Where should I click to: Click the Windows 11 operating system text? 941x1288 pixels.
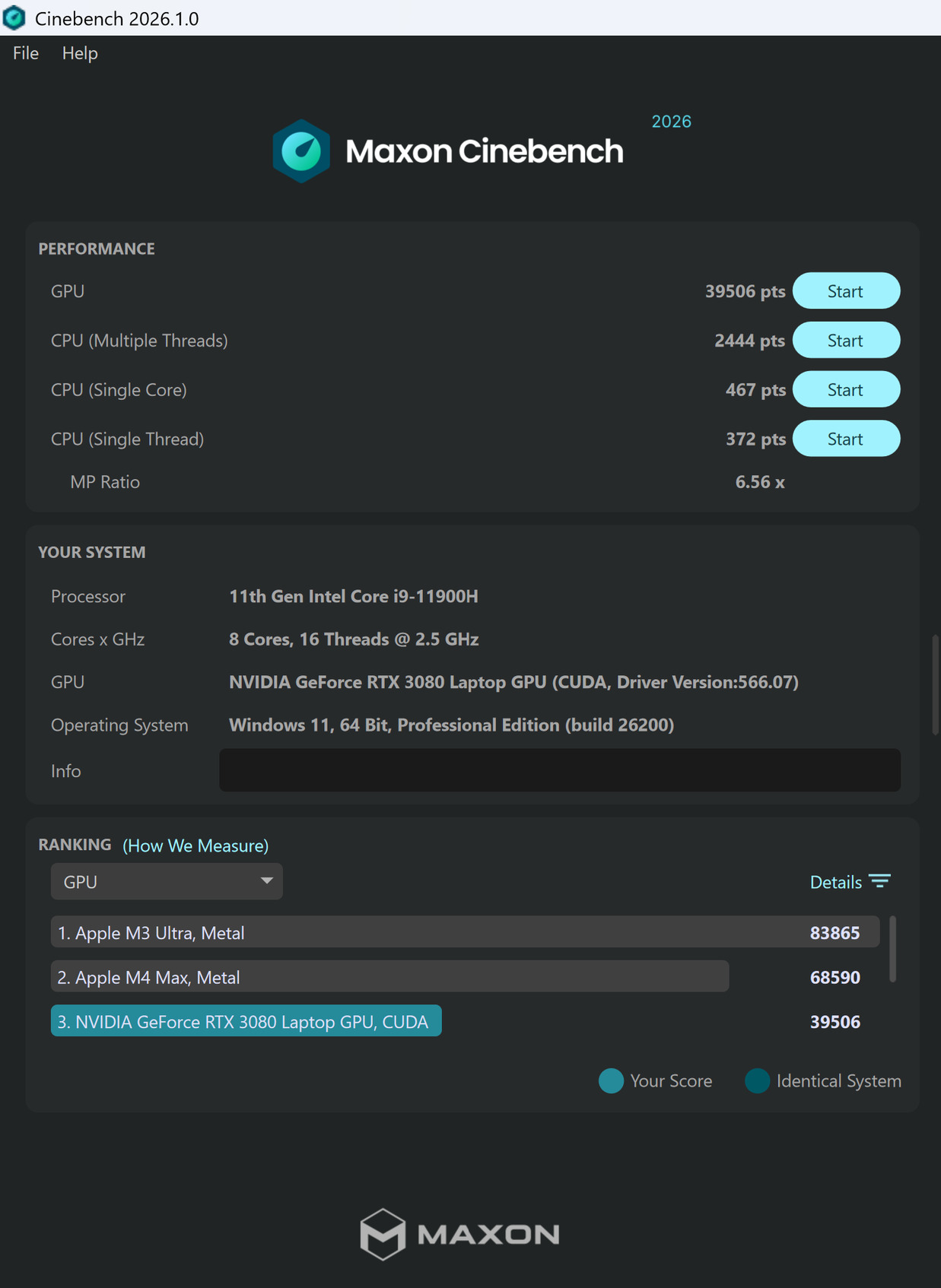(x=451, y=725)
